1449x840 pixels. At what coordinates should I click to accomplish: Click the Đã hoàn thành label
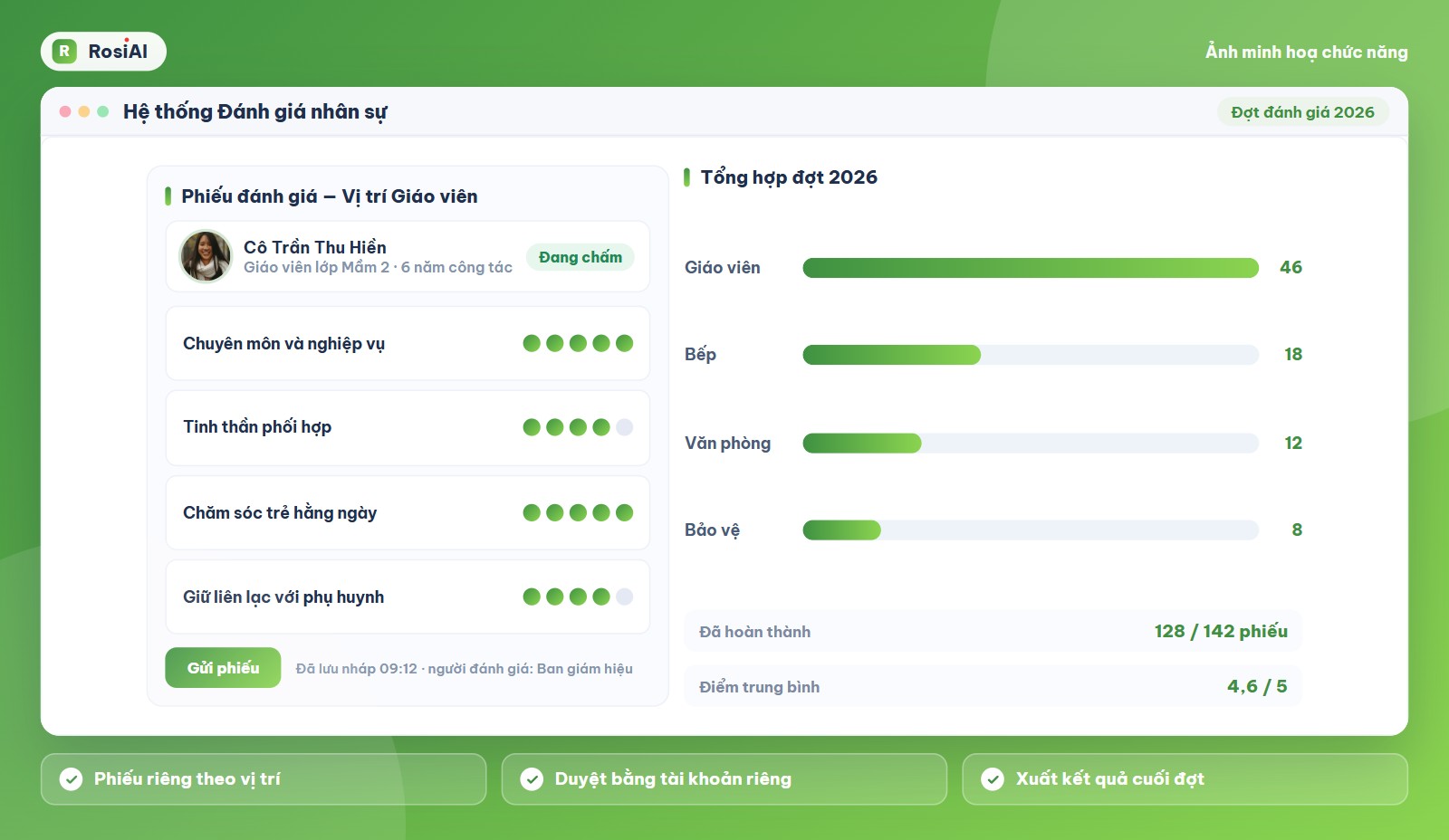(754, 632)
